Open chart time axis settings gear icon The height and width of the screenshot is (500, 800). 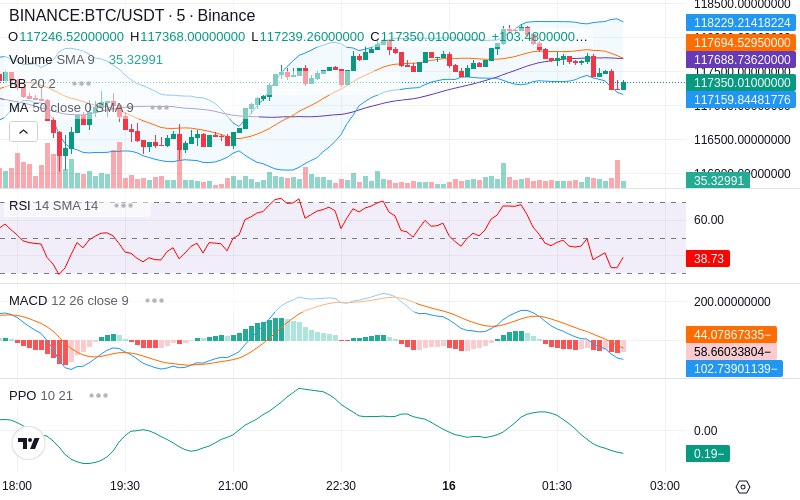point(743,486)
